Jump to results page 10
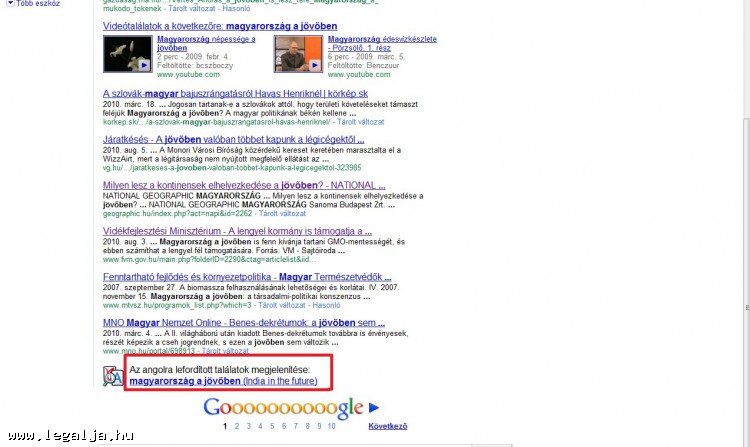The width and height of the screenshot is (750, 447). click(331, 426)
